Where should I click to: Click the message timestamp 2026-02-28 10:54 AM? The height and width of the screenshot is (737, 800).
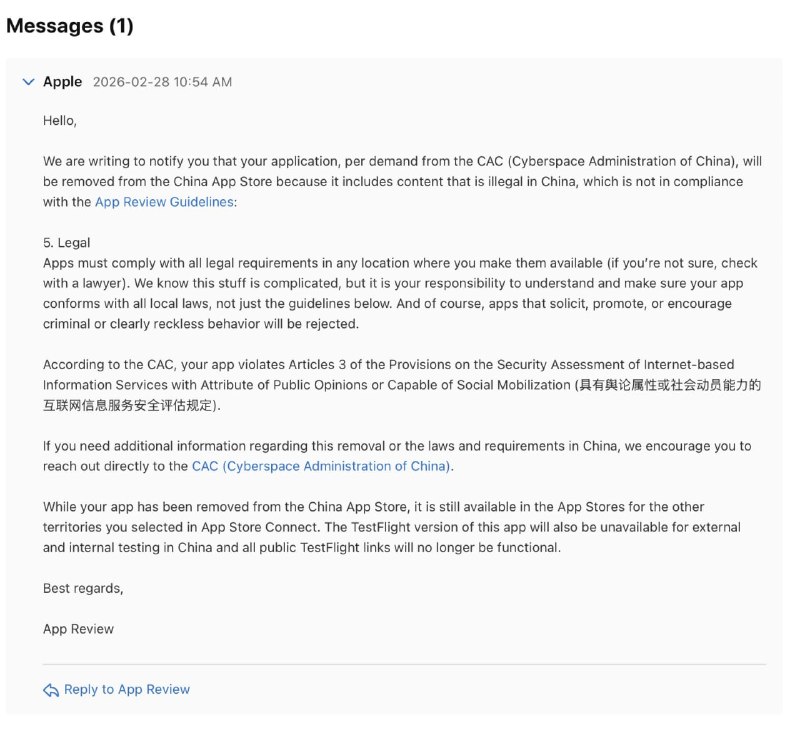(160, 82)
